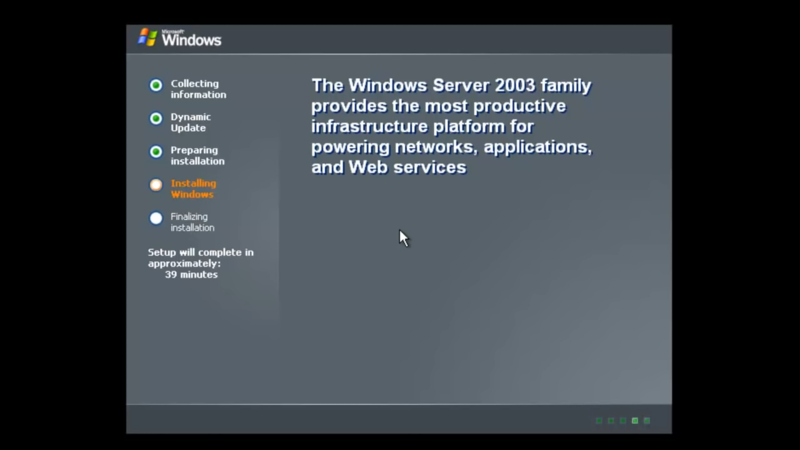Click the Dynamic Update label
This screenshot has width=800, height=450.
pos(191,122)
